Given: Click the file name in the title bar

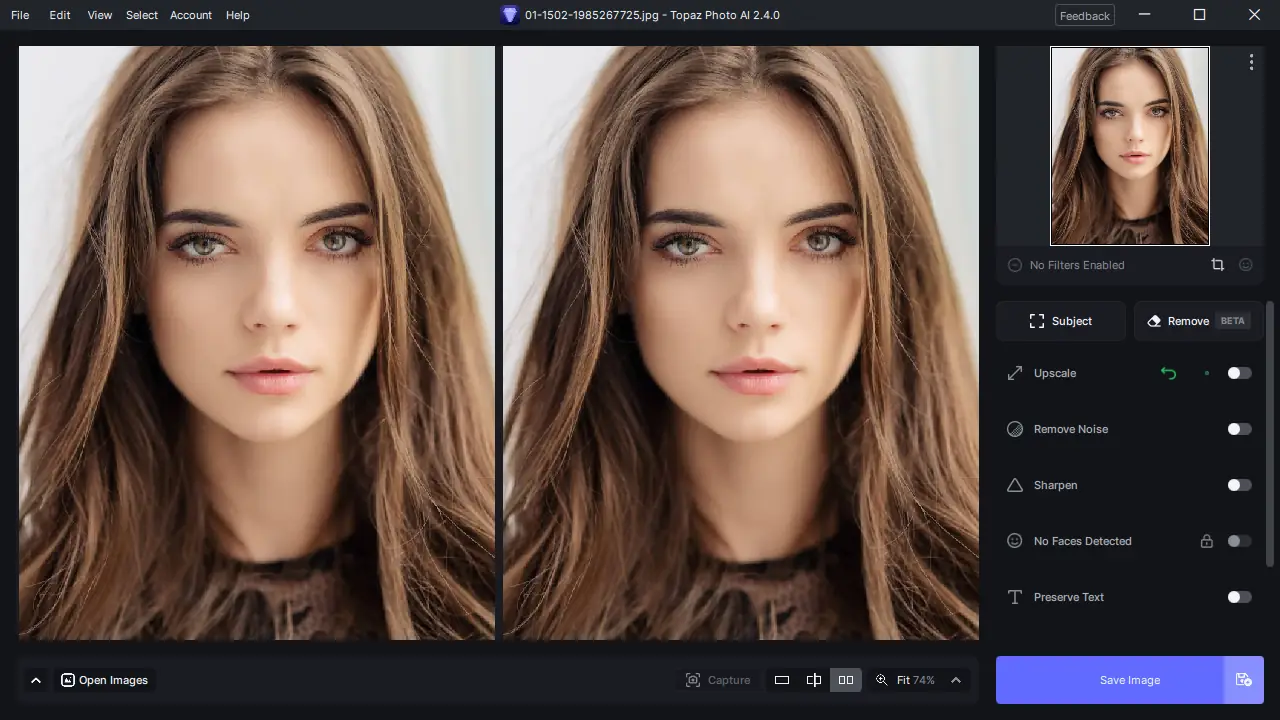Looking at the screenshot, I should (592, 15).
